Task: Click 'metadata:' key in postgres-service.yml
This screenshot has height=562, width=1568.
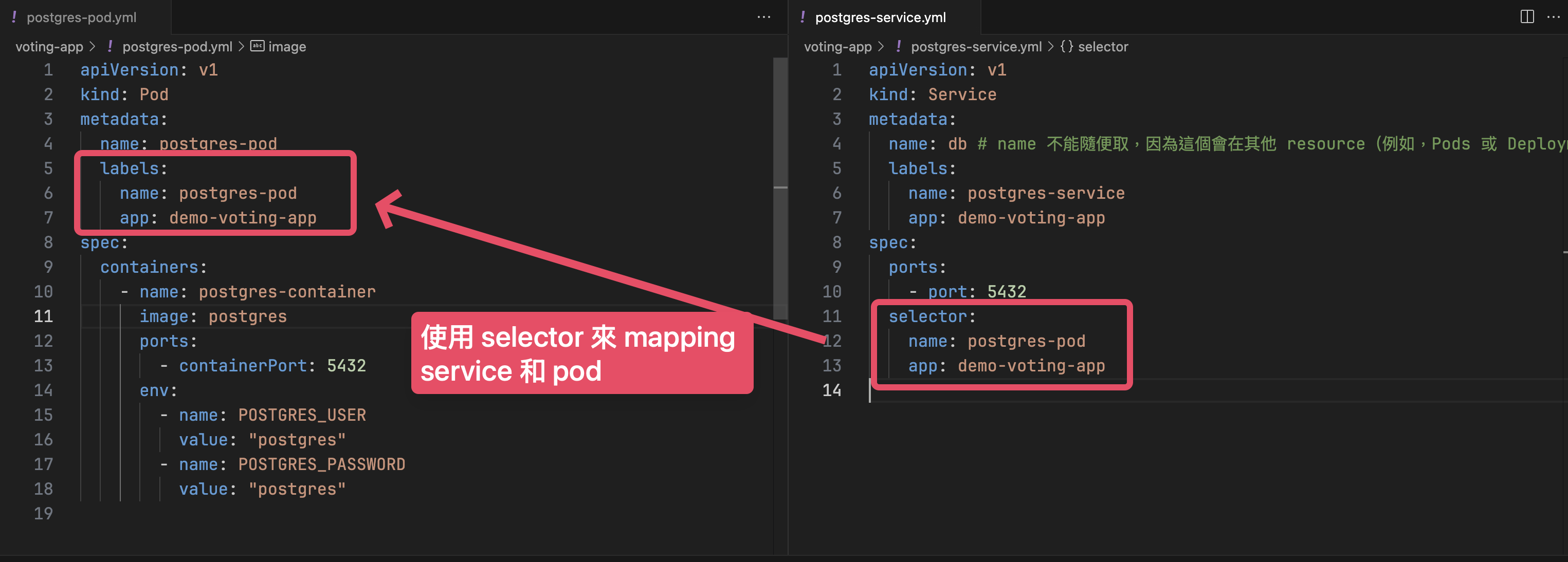Action: point(913,119)
